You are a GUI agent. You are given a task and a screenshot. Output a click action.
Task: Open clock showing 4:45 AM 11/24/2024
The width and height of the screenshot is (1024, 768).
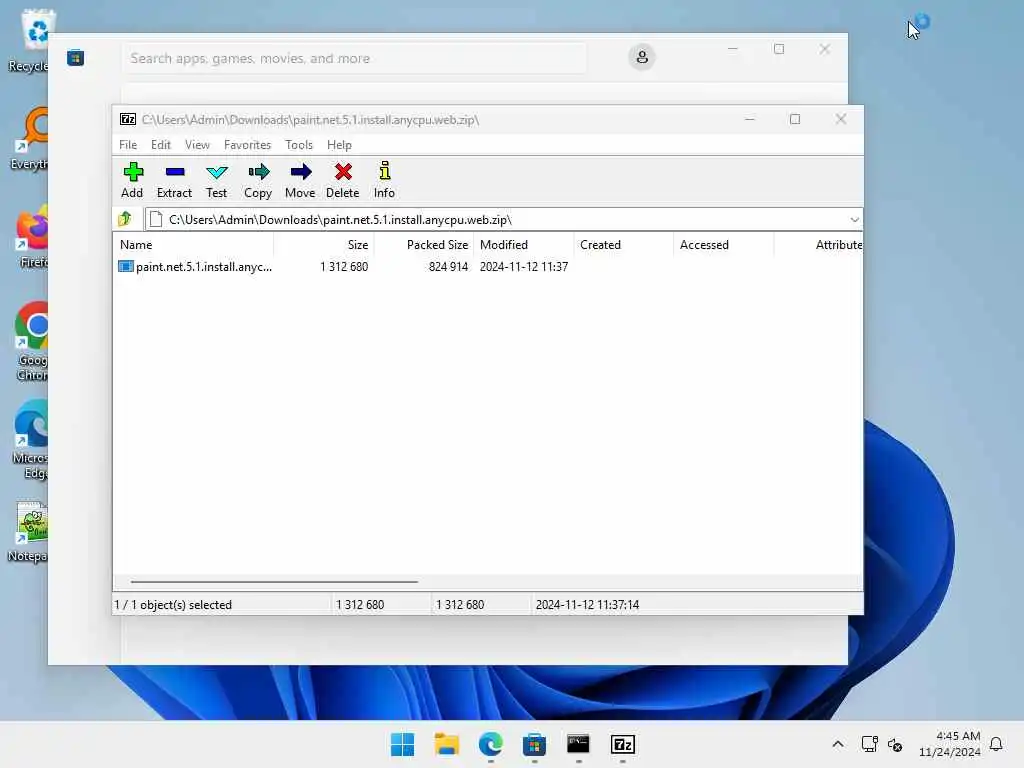950,744
